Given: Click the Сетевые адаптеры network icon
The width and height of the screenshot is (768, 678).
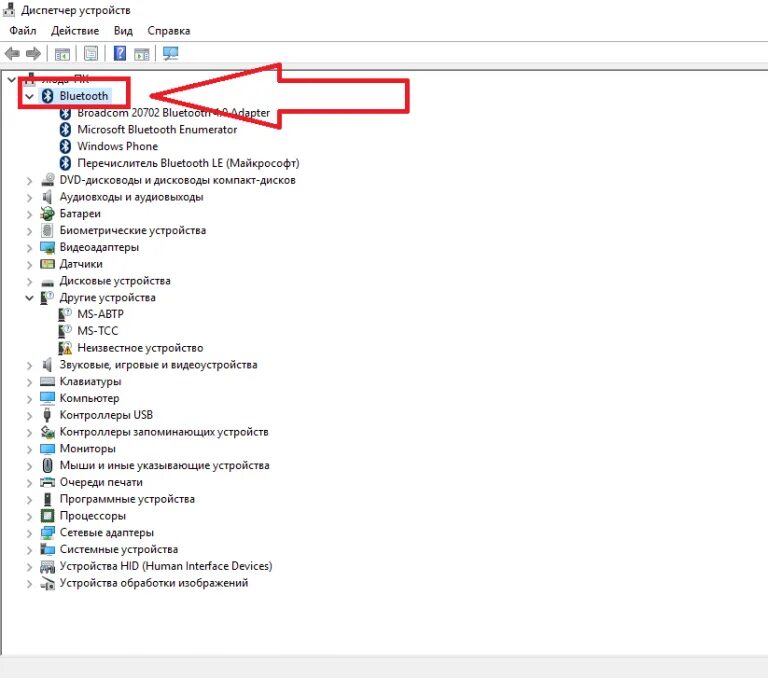Looking at the screenshot, I should pos(48,533).
